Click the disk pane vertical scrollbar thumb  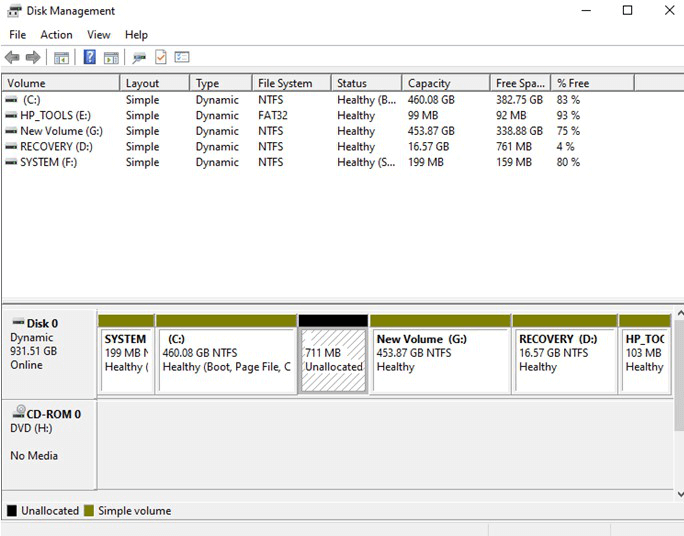tap(680, 375)
